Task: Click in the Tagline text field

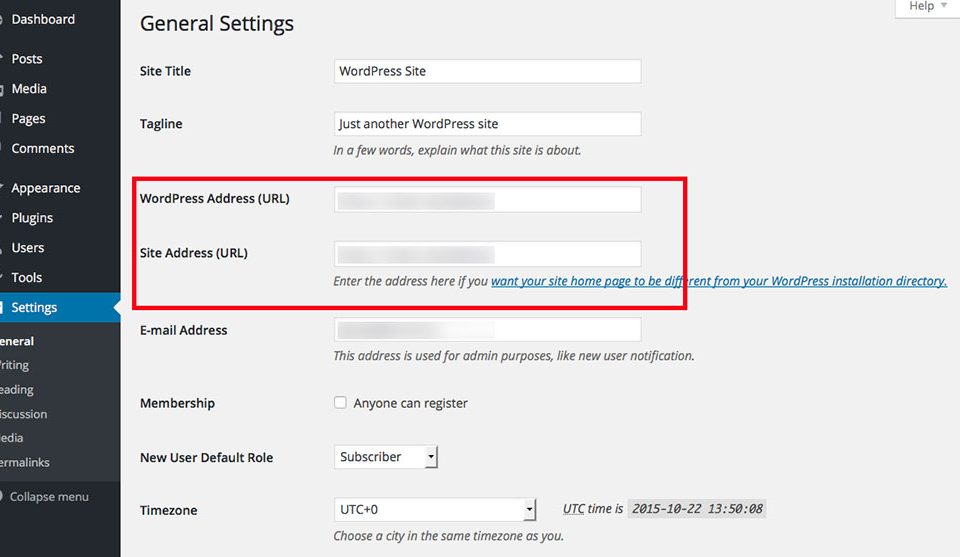Action: 487,124
